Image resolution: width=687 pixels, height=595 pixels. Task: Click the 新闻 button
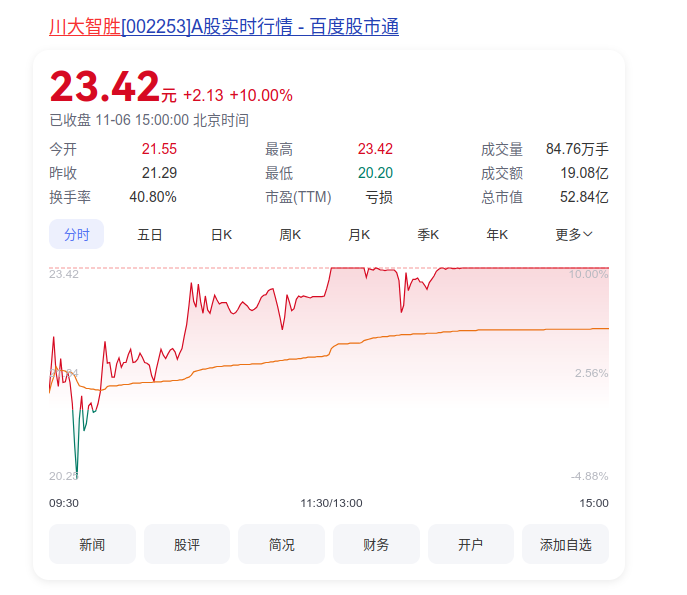tap(92, 544)
